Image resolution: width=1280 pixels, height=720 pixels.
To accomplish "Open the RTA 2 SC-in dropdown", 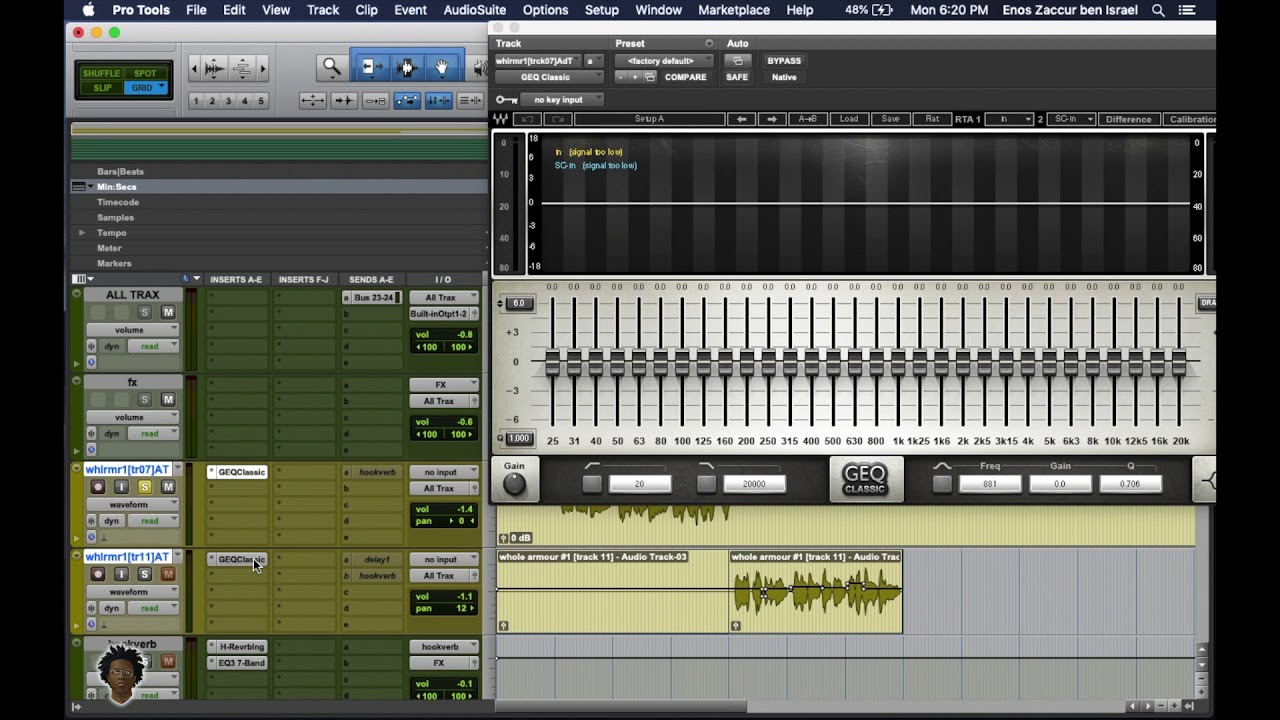I will (1072, 119).
